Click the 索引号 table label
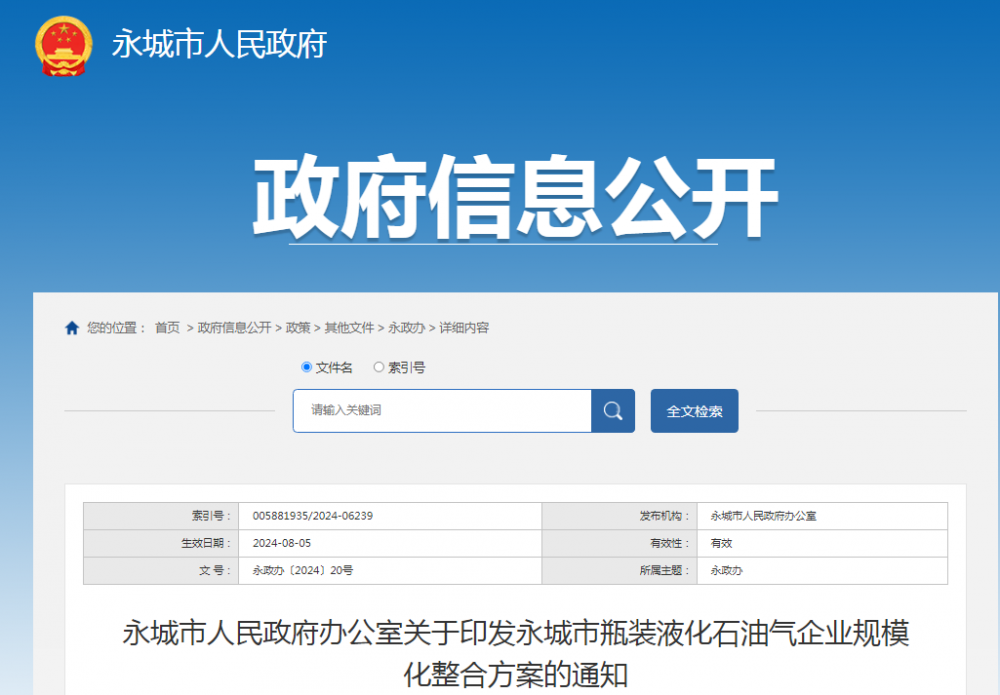The width and height of the screenshot is (1000, 695). (x=211, y=516)
